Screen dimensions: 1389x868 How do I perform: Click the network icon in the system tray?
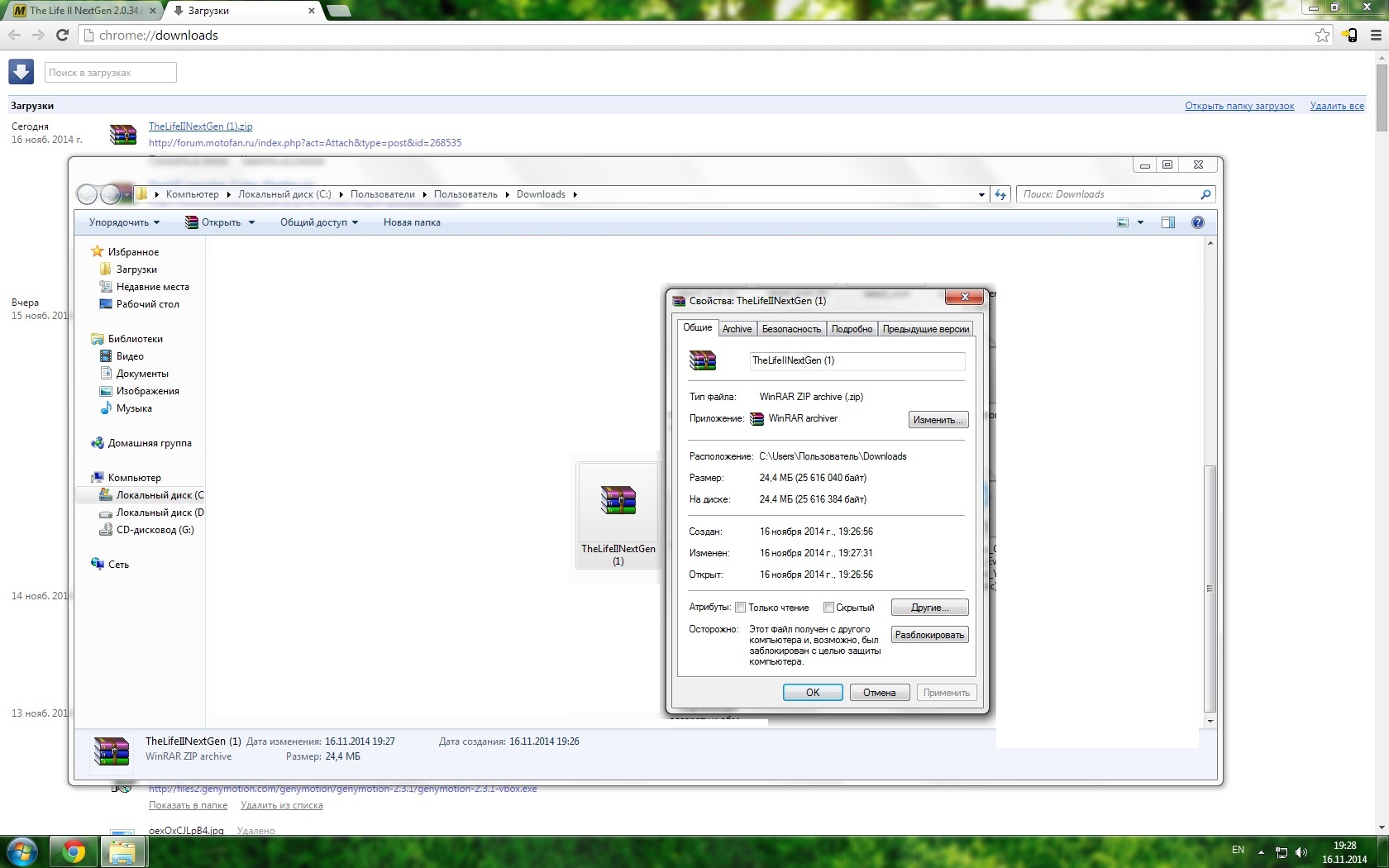(1282, 851)
